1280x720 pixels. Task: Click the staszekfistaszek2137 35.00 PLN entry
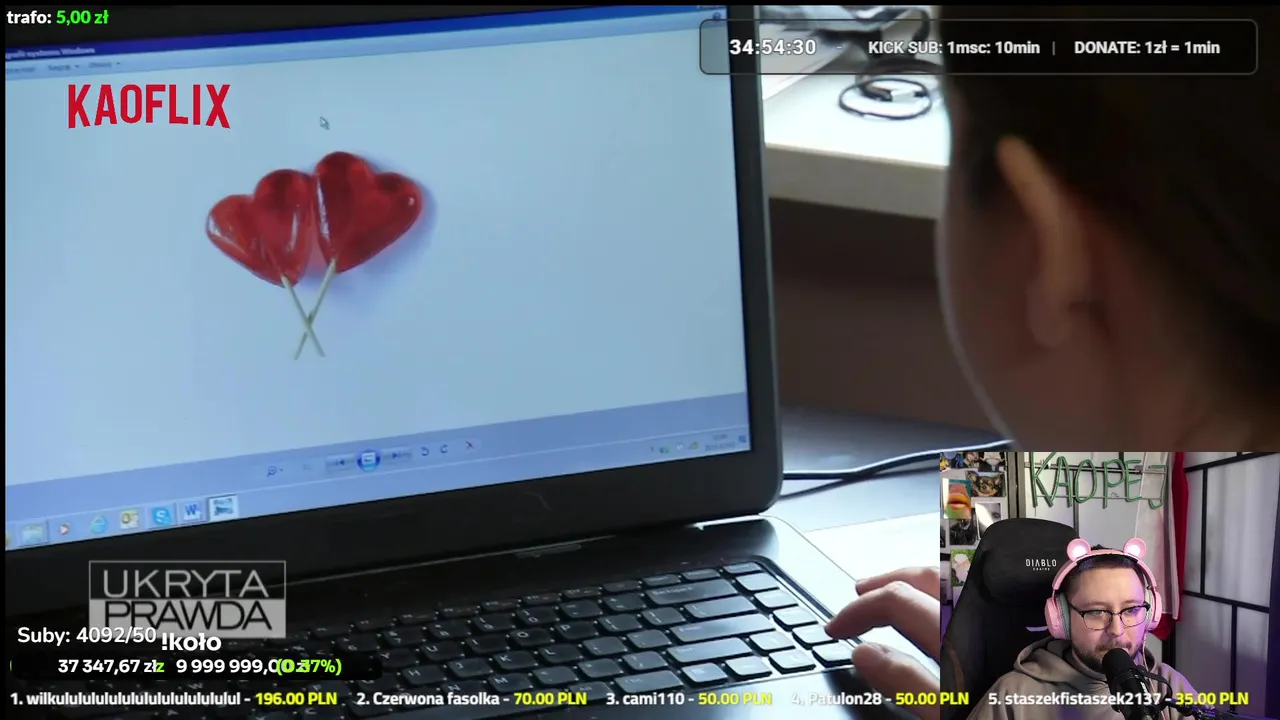click(x=1118, y=699)
